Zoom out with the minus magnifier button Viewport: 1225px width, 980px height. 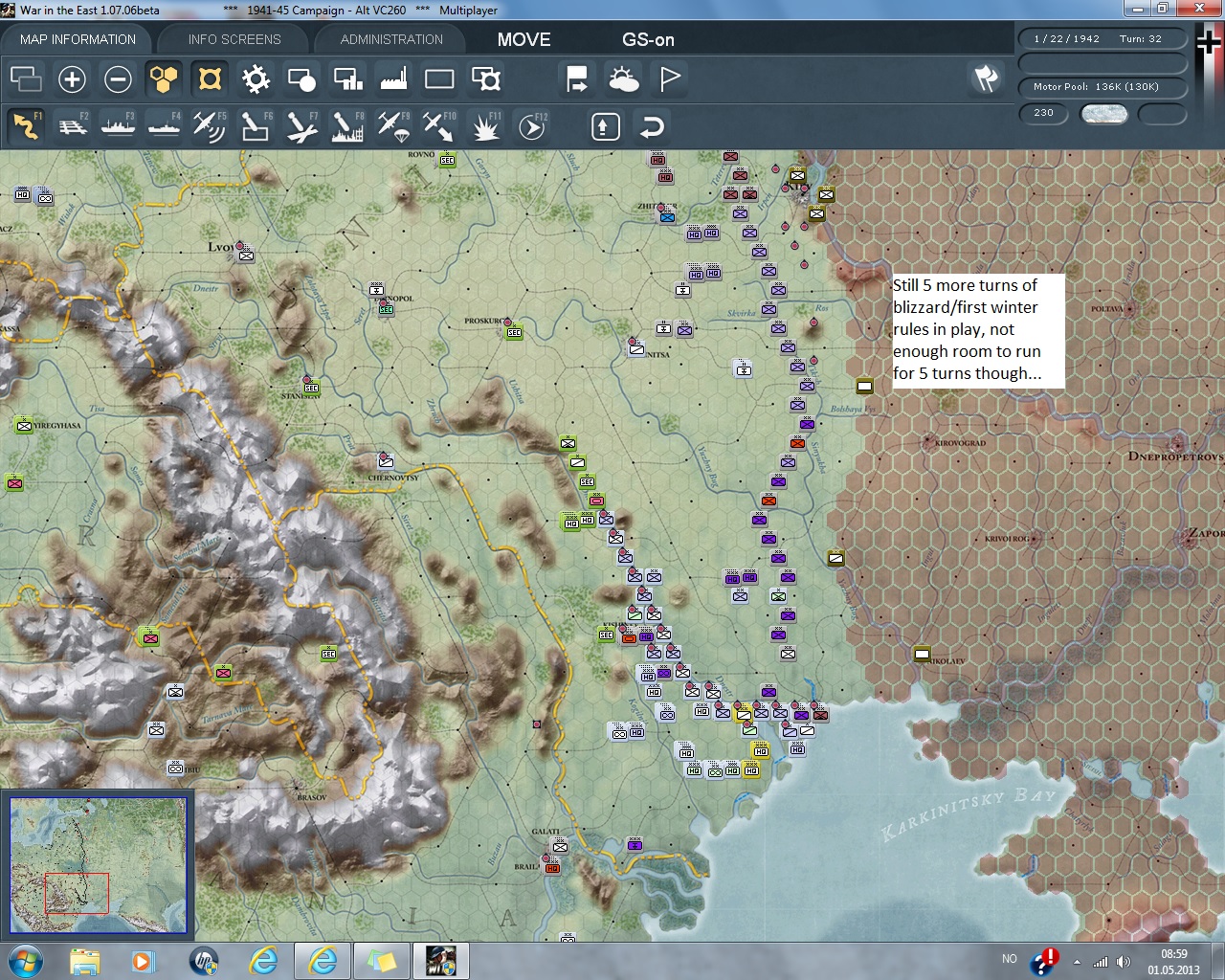pyautogui.click(x=118, y=78)
